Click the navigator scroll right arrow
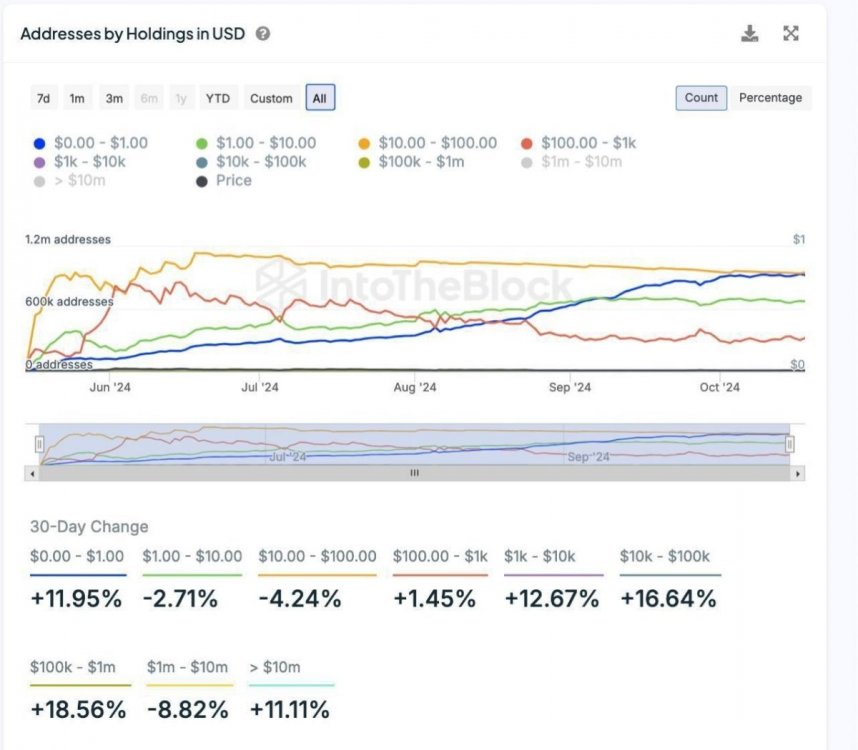This screenshot has width=858, height=750. (796, 473)
